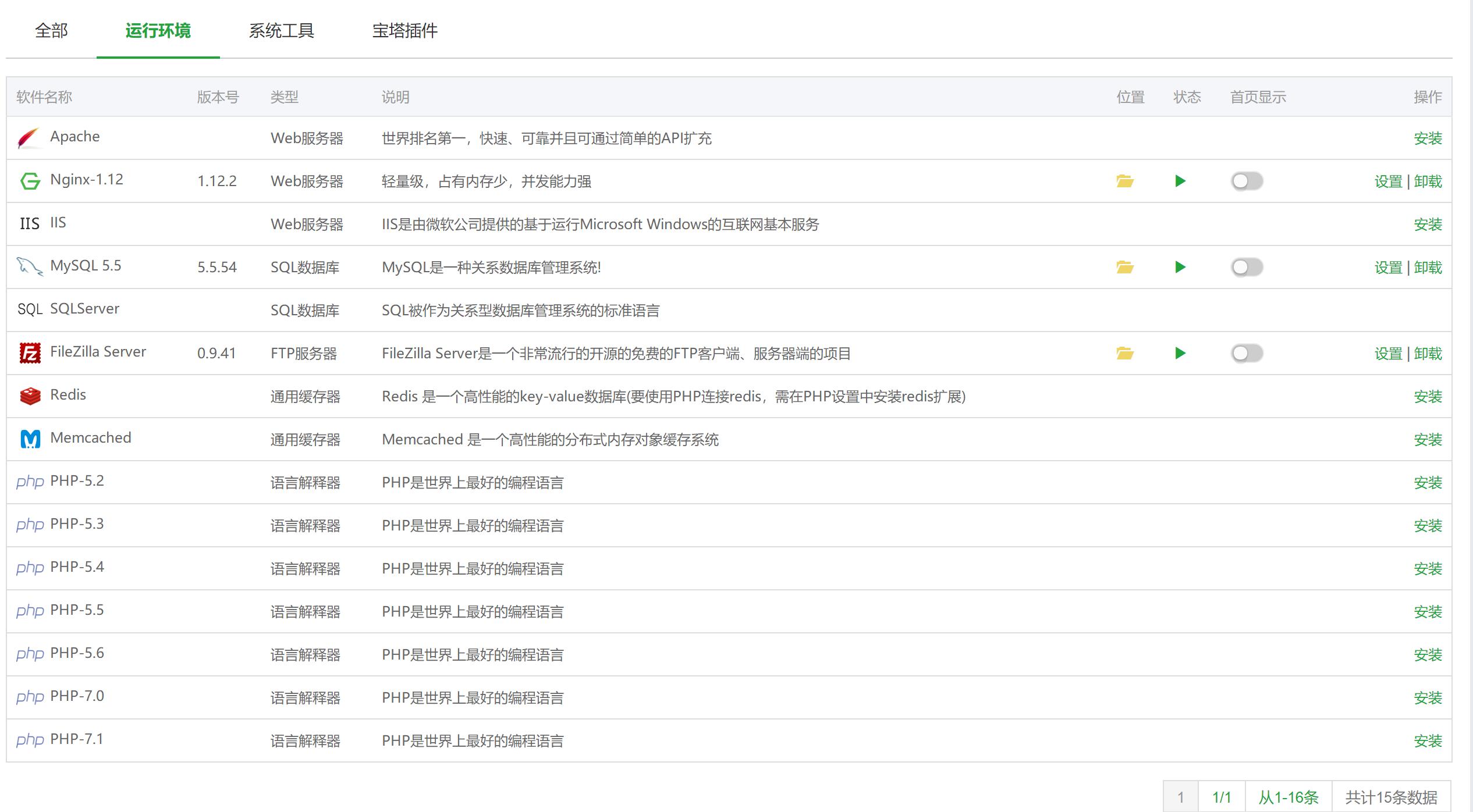Viewport: 1473px width, 812px height.
Task: Click page number 1 in pagination
Action: coord(1181,797)
